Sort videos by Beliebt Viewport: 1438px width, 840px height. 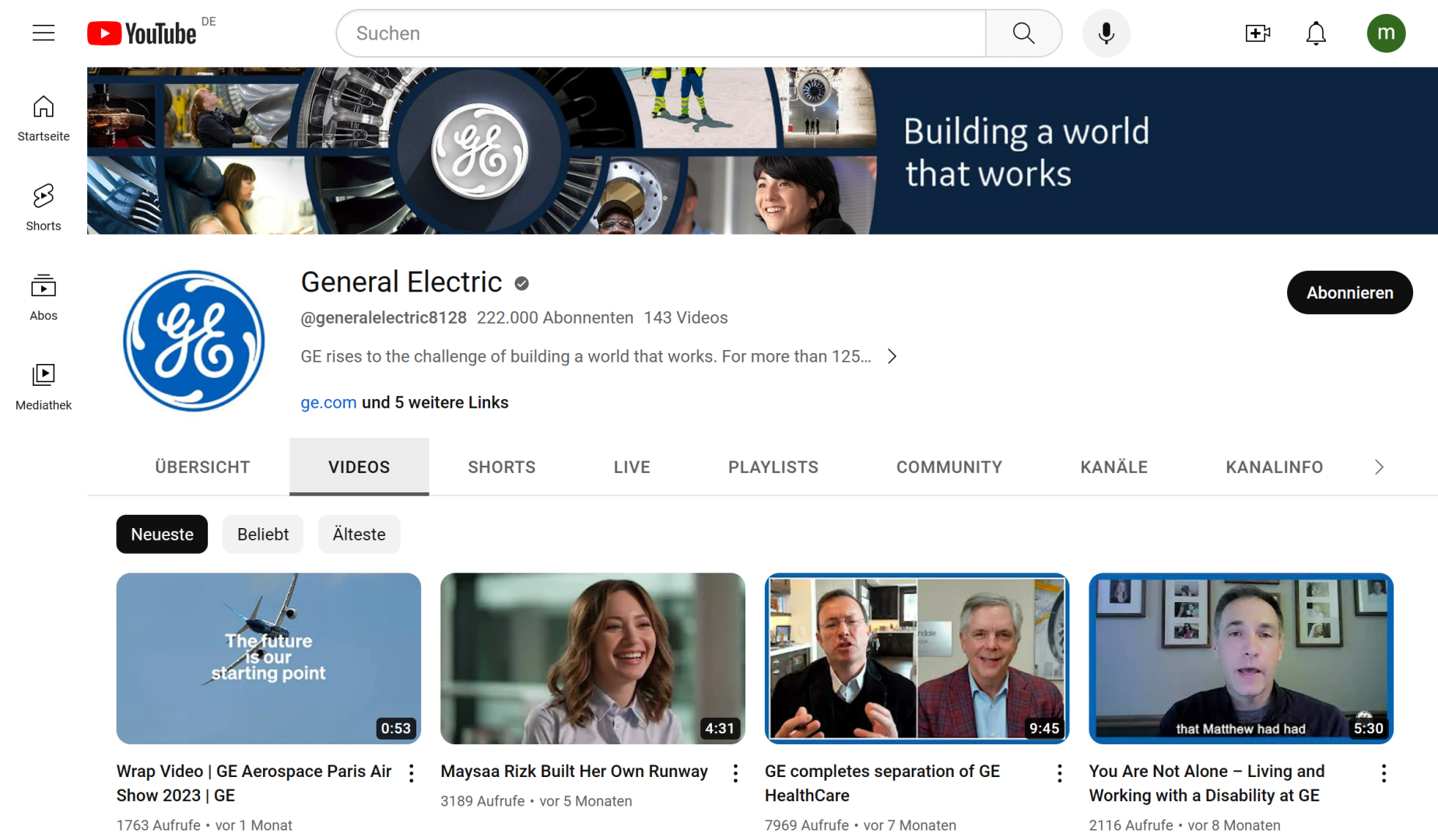(x=263, y=534)
